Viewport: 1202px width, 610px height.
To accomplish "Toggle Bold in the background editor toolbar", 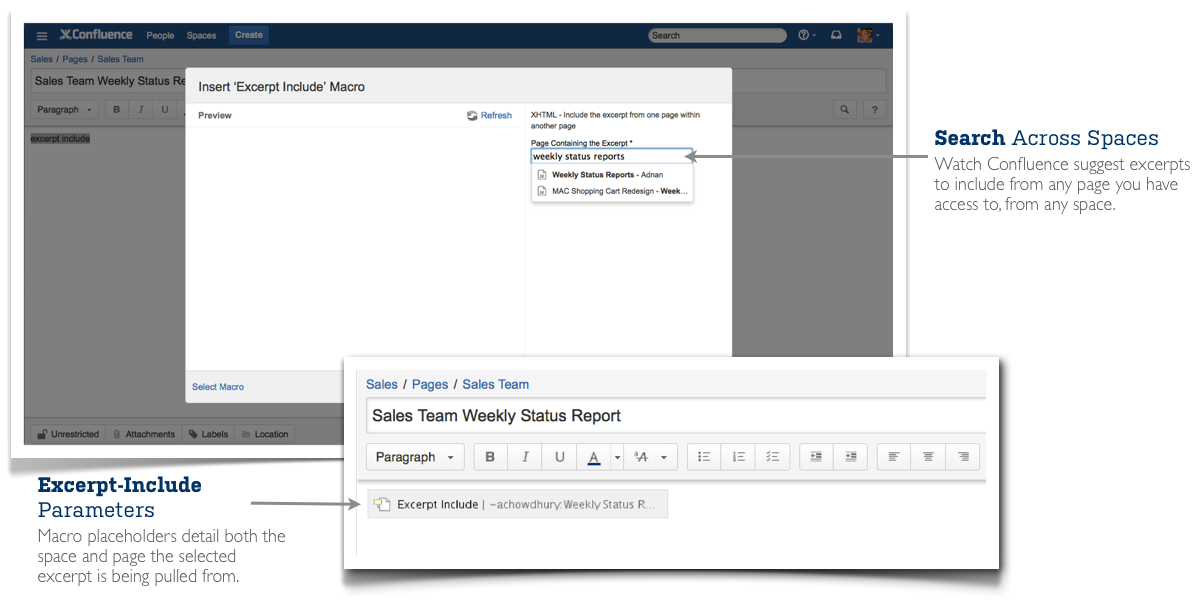I will click(x=117, y=110).
